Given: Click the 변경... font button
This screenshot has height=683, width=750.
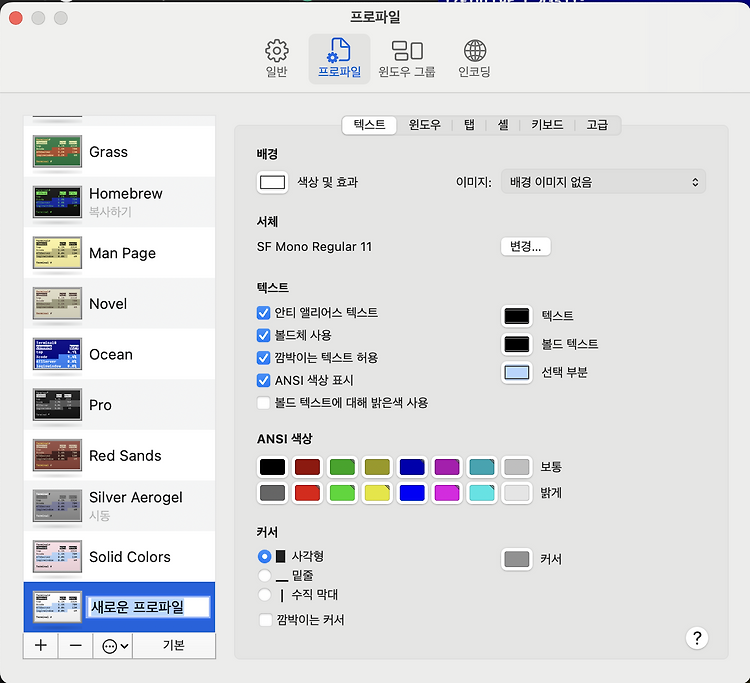Looking at the screenshot, I should click(x=525, y=246).
